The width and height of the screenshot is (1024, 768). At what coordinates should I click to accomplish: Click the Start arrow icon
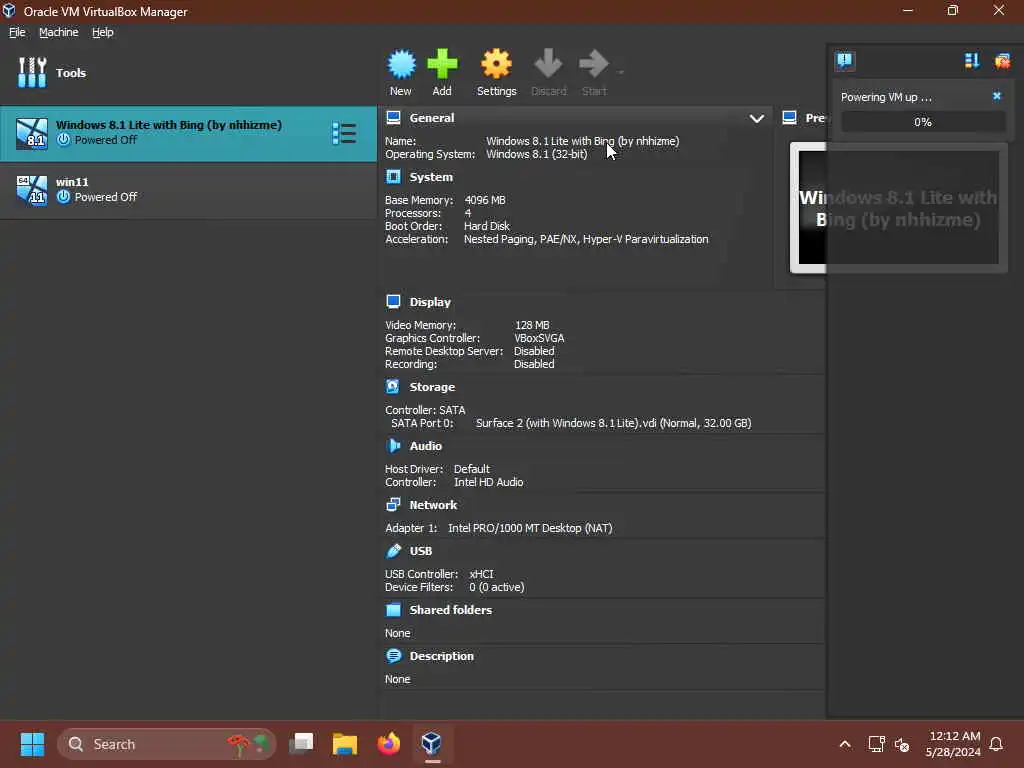coord(594,64)
